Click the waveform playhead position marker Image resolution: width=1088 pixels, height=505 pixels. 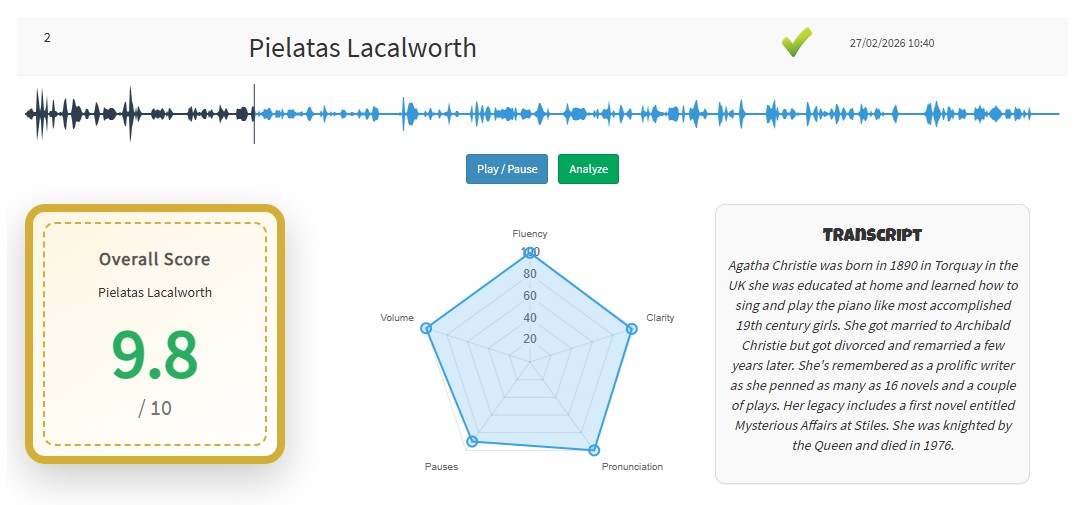point(254,114)
